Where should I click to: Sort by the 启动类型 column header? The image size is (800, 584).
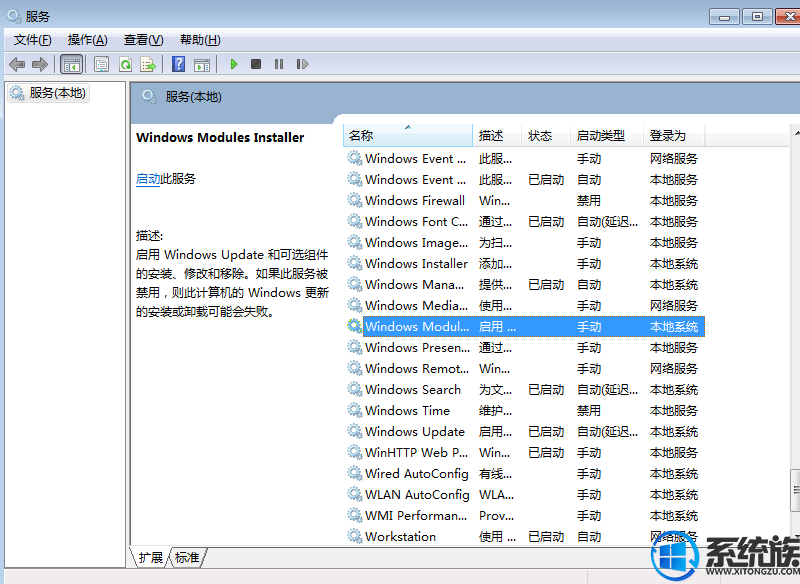(607, 136)
